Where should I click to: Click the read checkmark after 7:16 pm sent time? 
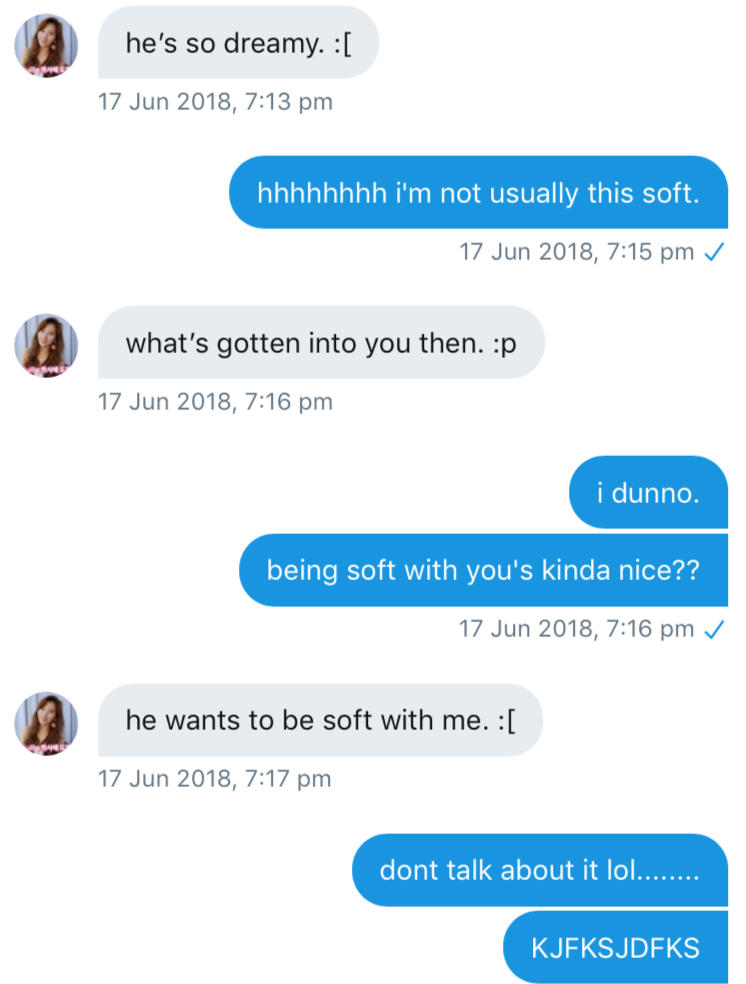coord(714,629)
